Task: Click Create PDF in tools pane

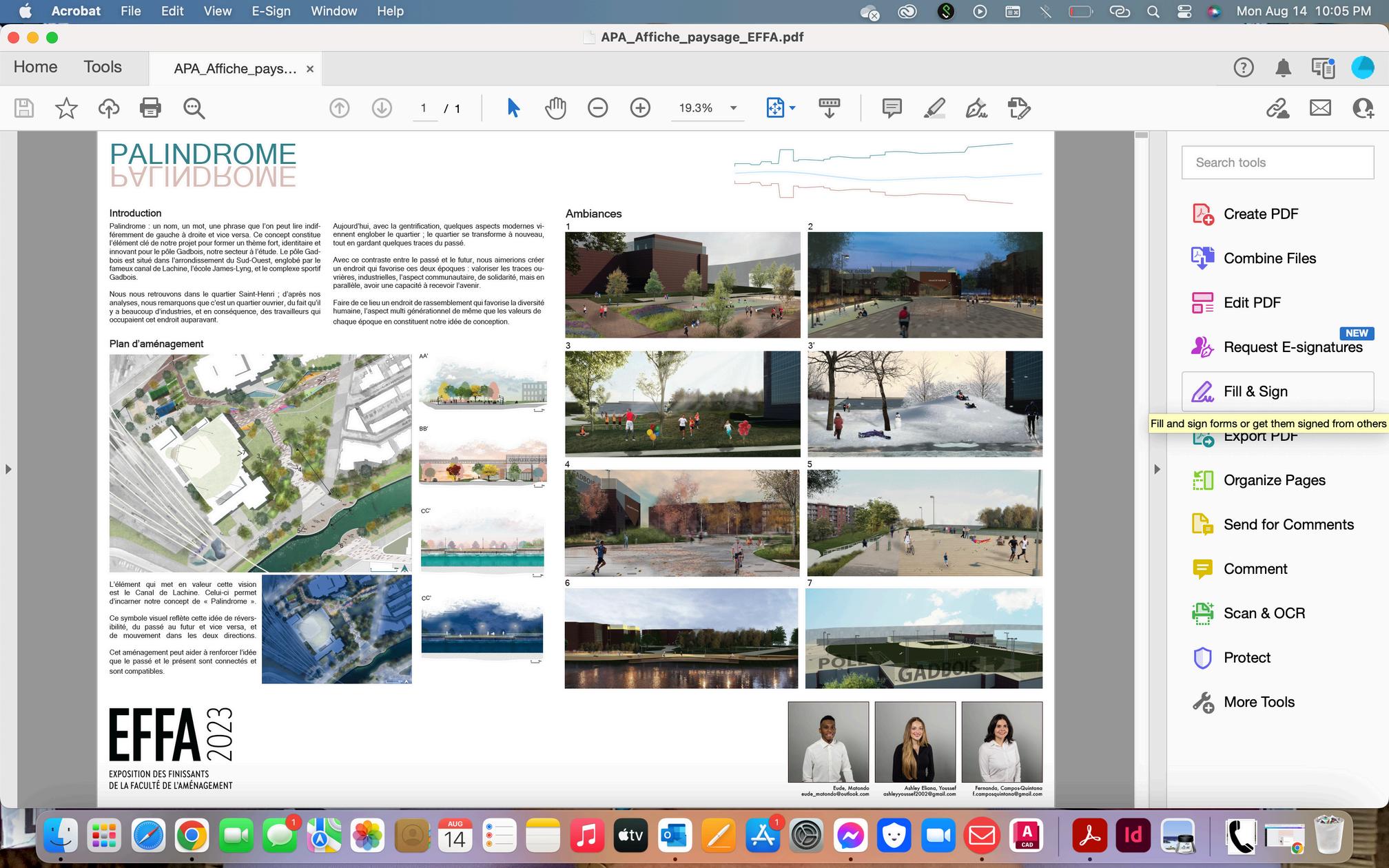Action: tap(1260, 214)
